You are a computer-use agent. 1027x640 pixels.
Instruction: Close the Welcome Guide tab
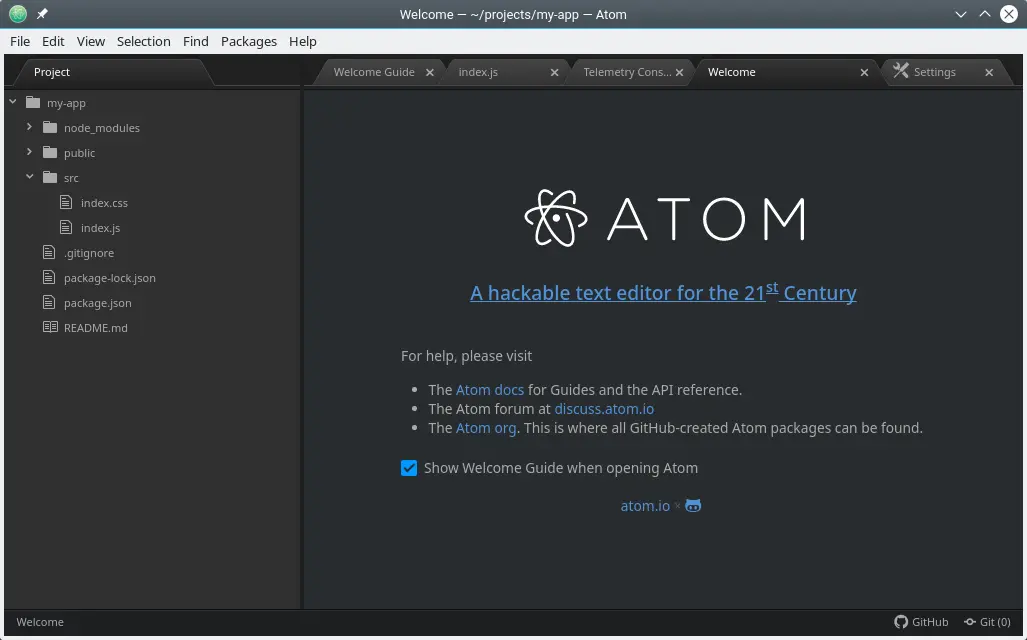tap(430, 73)
